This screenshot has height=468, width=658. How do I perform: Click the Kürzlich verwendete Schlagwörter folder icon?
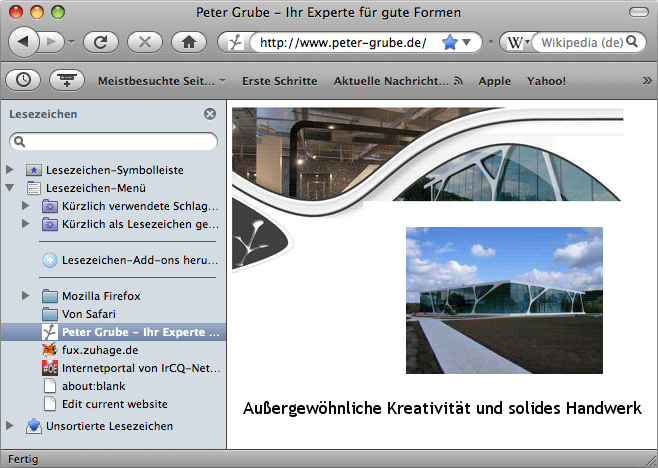pyautogui.click(x=50, y=206)
